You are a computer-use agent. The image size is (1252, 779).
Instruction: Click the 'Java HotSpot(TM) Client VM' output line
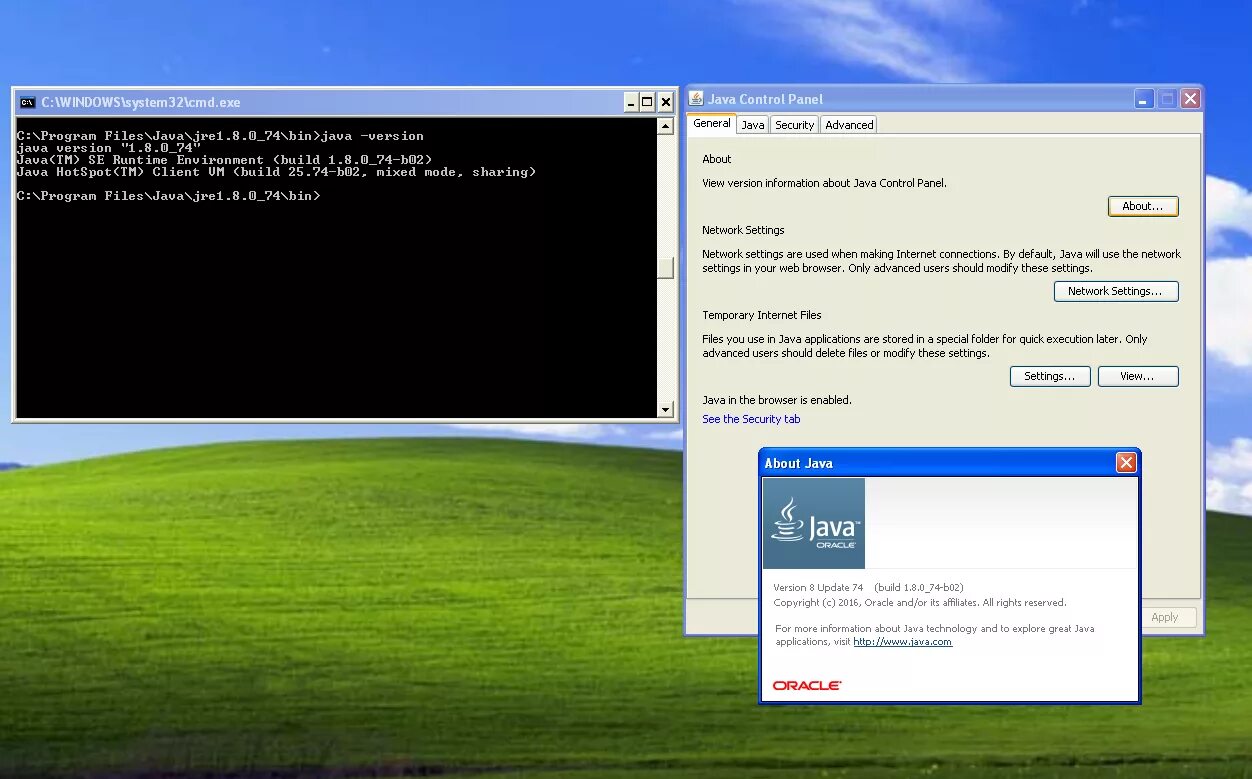click(277, 172)
